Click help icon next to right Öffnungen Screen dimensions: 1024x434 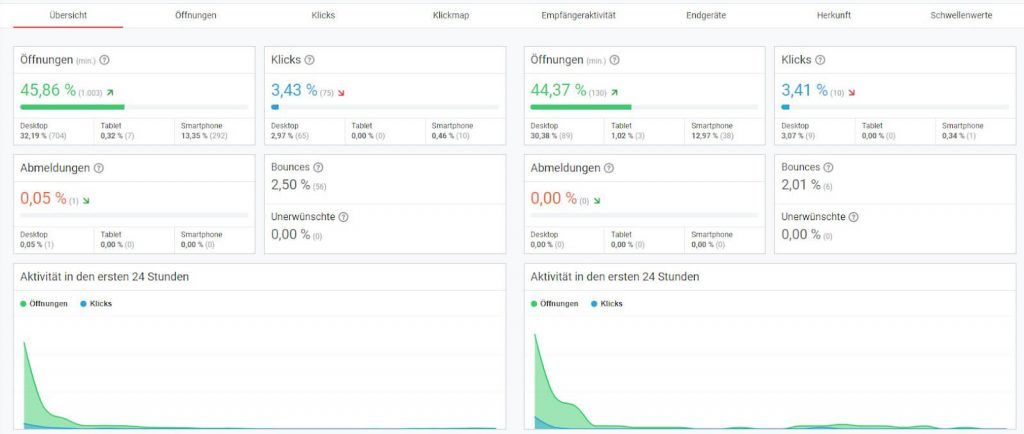615,60
